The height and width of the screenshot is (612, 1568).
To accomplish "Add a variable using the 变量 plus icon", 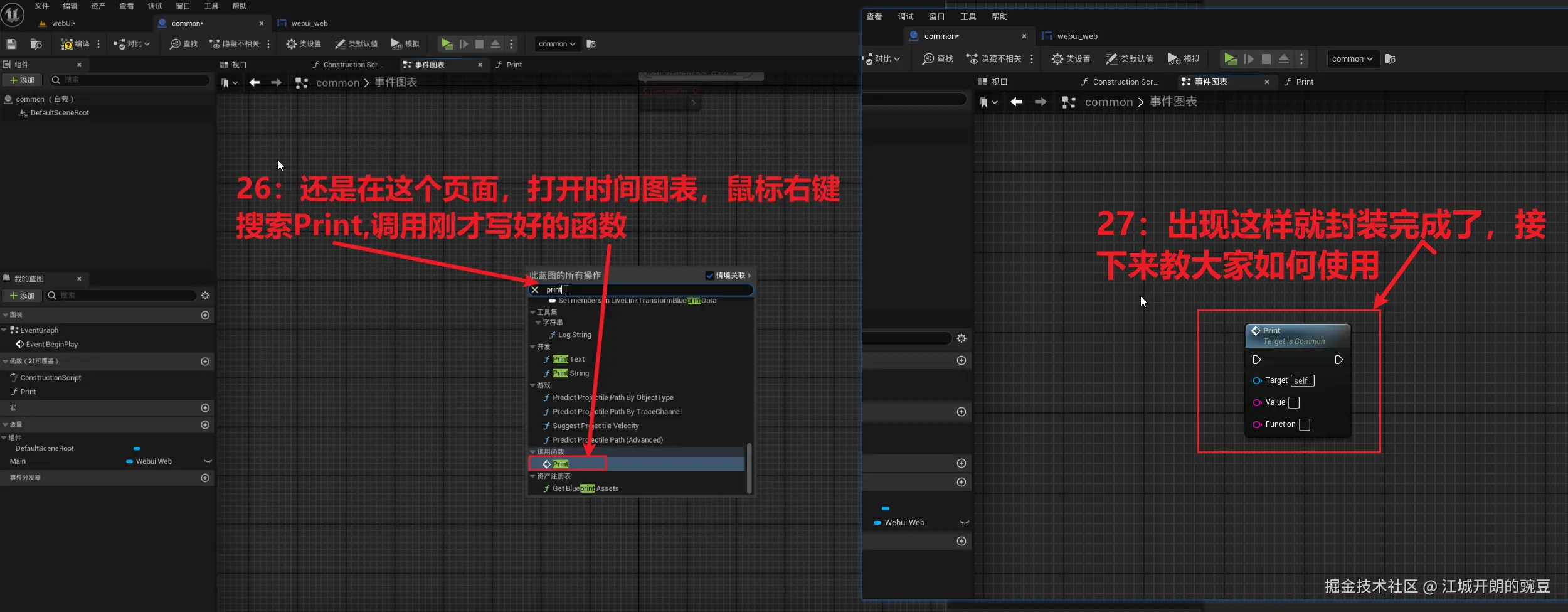I will click(x=205, y=425).
